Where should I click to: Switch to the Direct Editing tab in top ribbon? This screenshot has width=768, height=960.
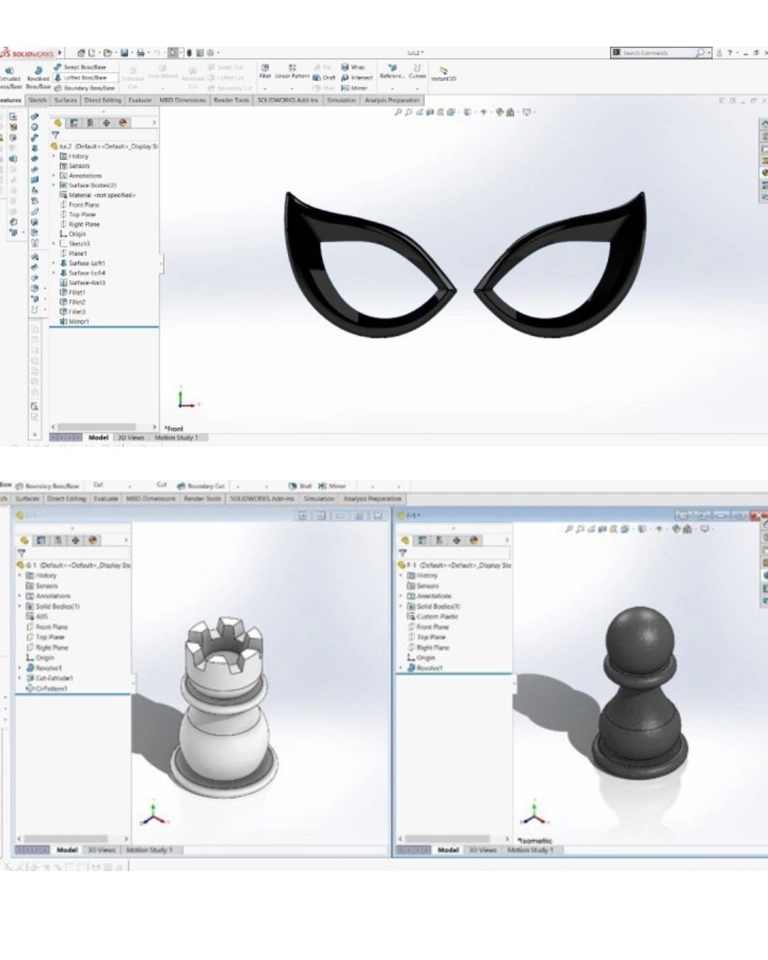tap(103, 100)
